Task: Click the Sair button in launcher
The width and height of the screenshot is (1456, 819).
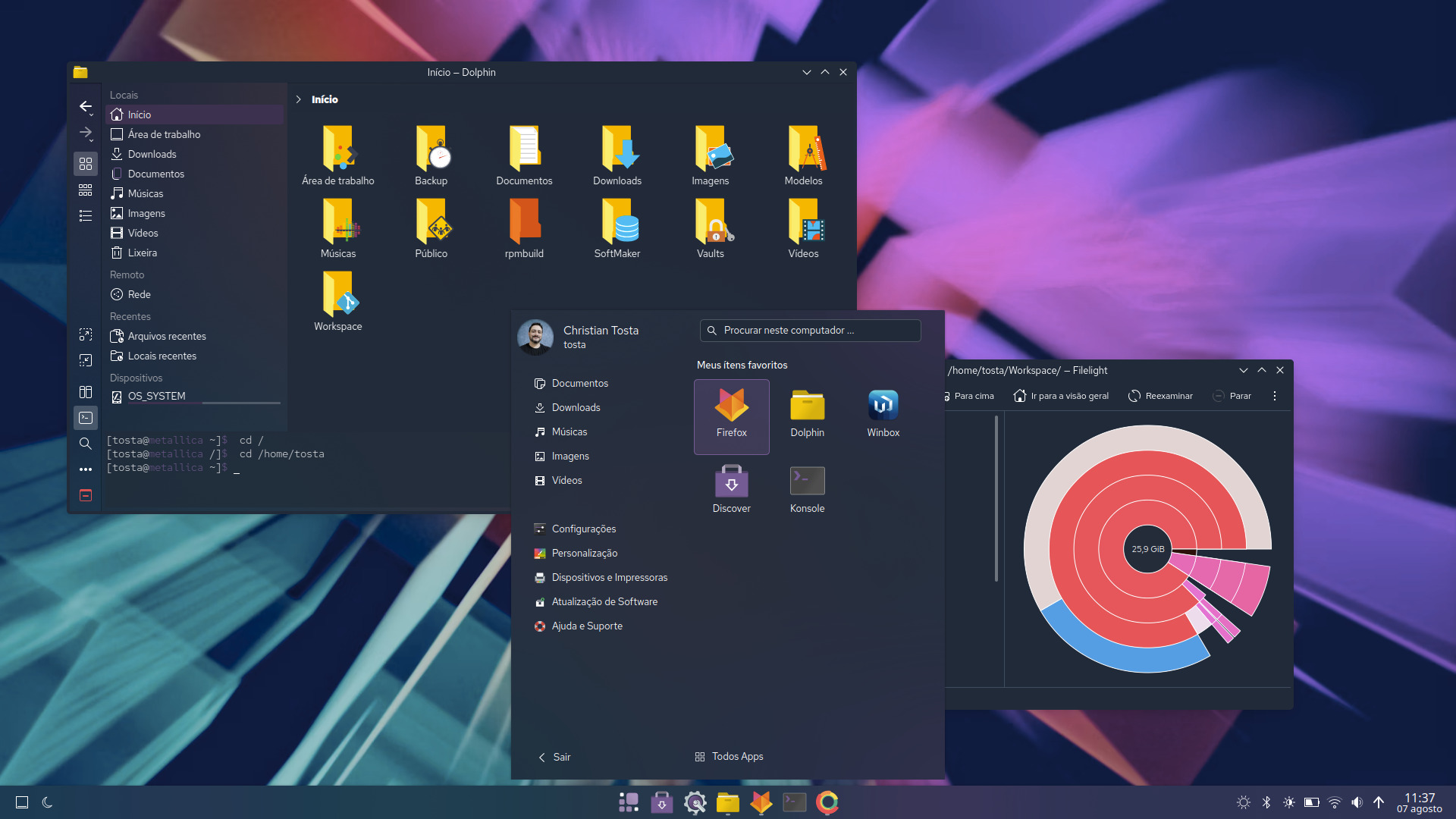Action: point(554,757)
